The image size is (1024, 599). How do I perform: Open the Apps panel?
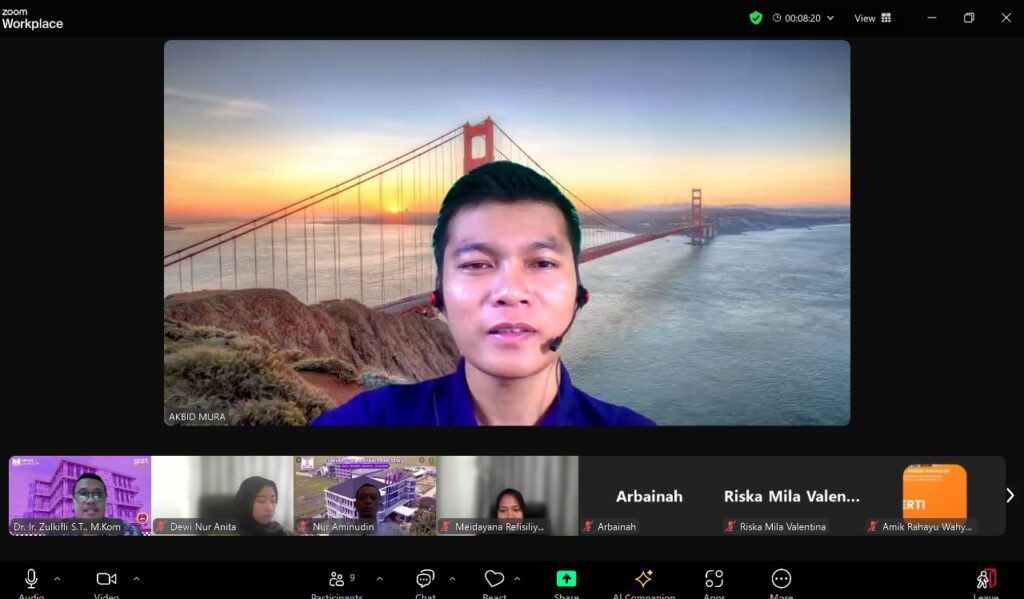pyautogui.click(x=714, y=580)
